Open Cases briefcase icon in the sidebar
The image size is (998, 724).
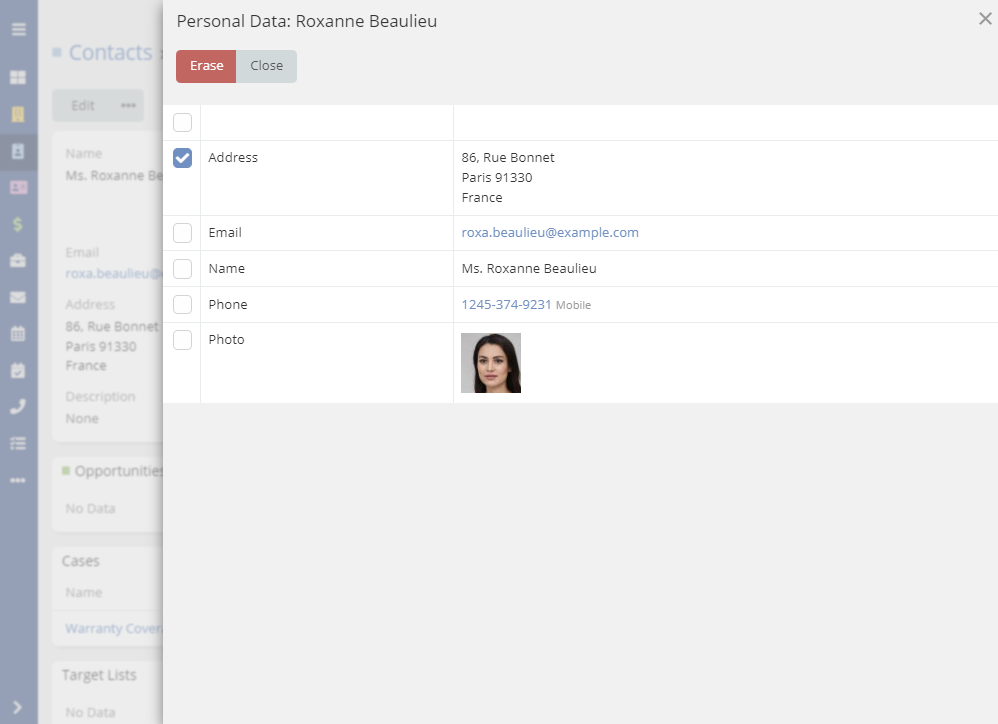coord(18,261)
